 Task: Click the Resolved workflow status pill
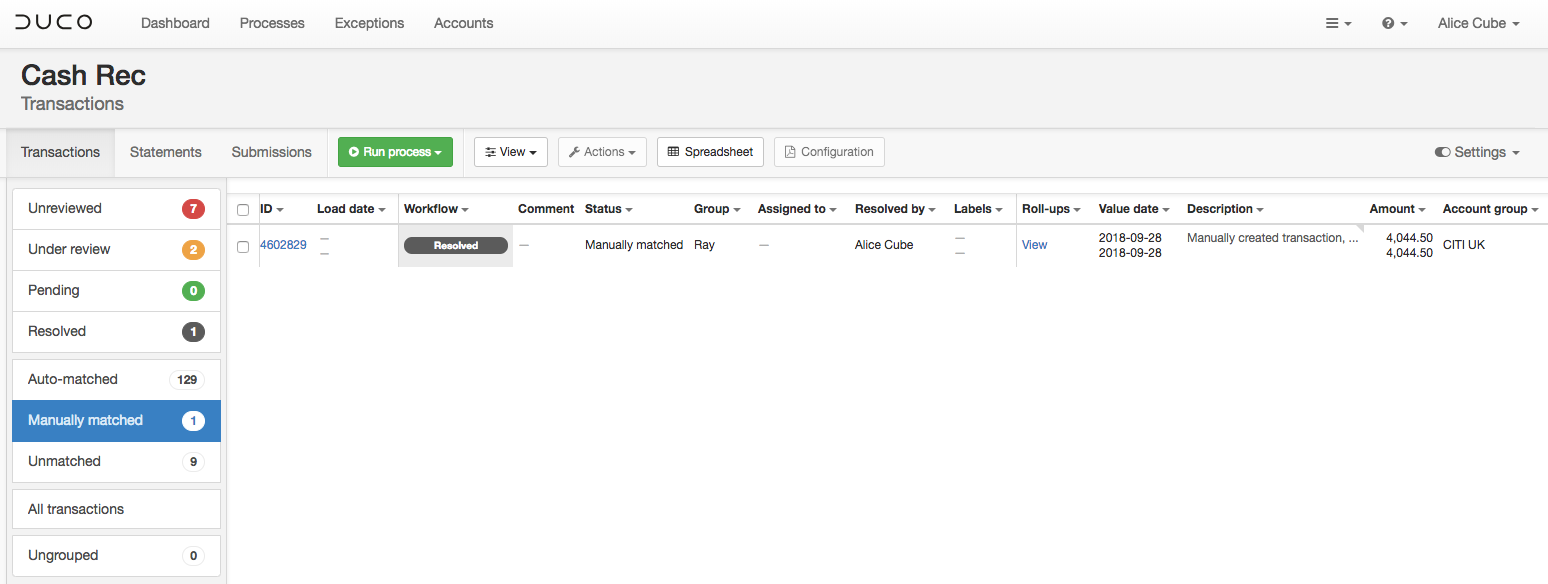pyautogui.click(x=456, y=245)
